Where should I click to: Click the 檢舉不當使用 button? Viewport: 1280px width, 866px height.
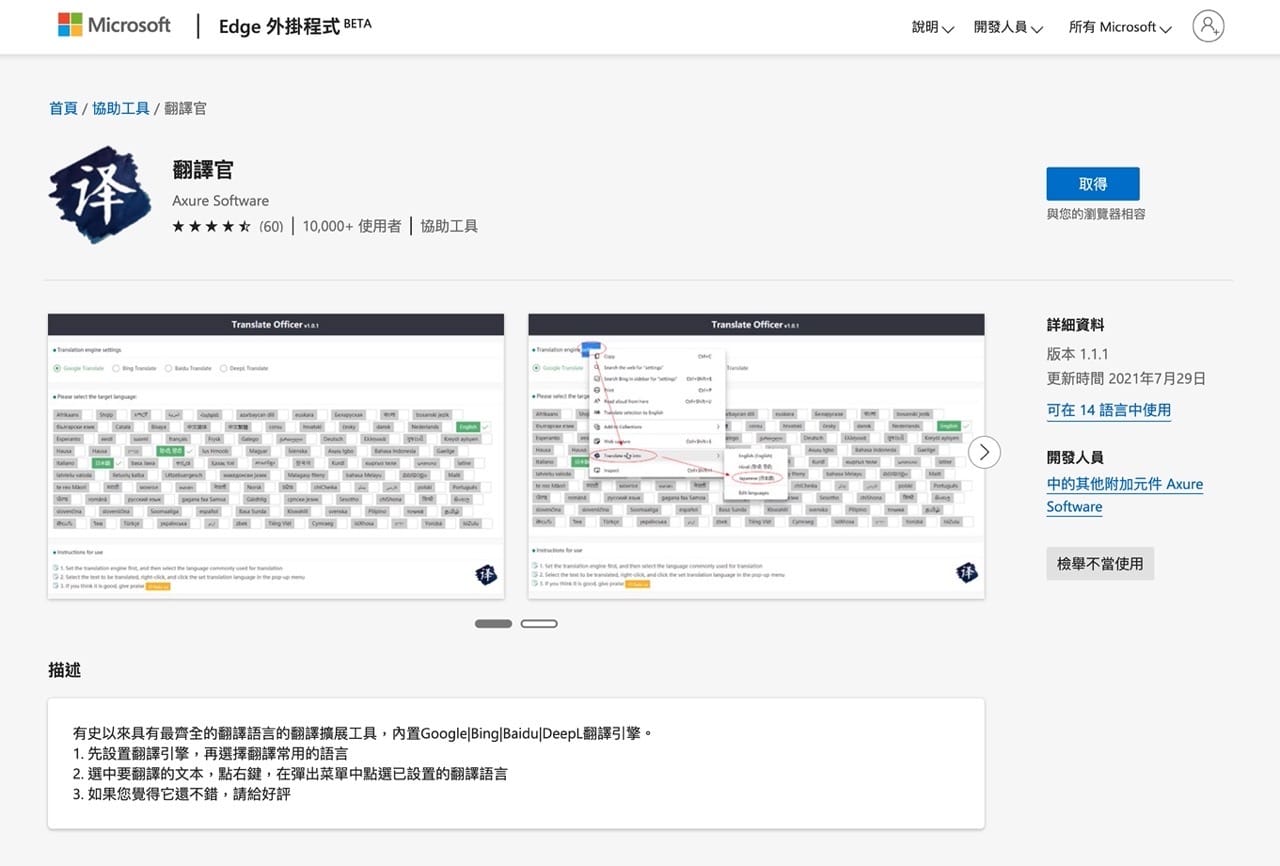coord(1100,563)
